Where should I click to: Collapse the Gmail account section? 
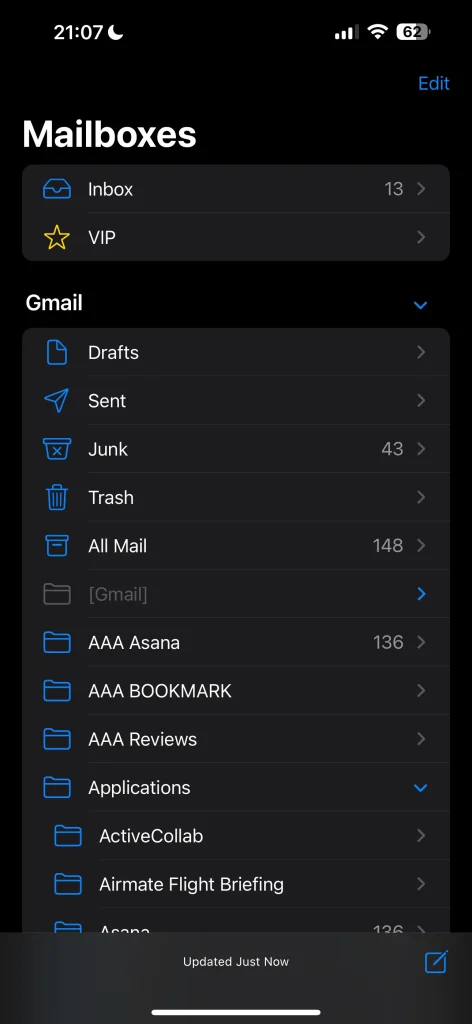(420, 304)
